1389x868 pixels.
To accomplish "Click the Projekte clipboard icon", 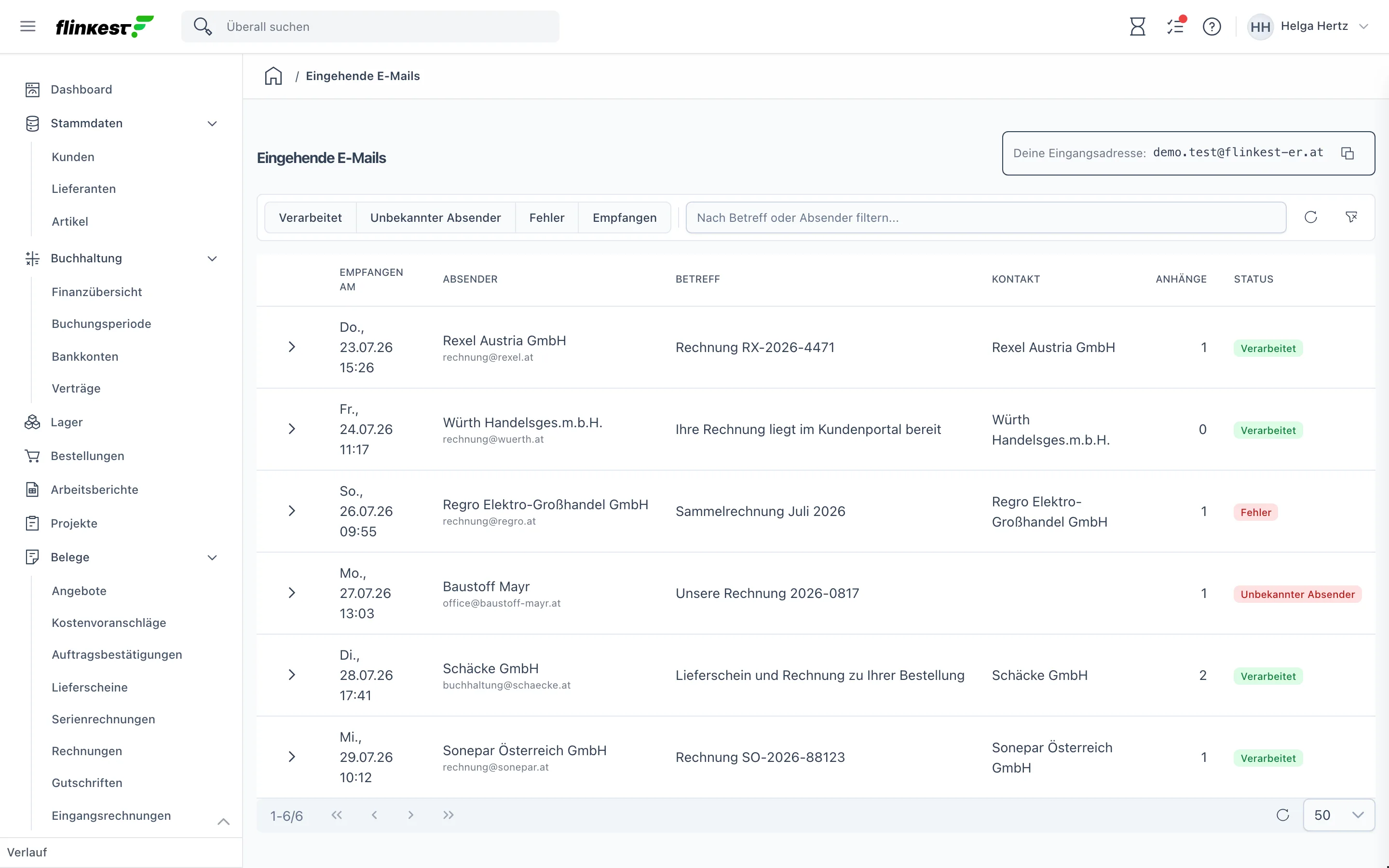I will point(33,524).
